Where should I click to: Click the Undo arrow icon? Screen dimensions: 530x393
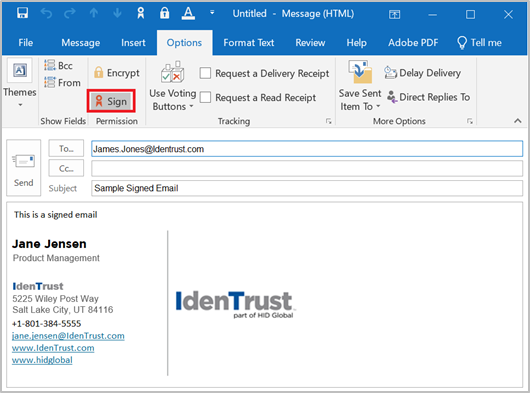[x=46, y=14]
